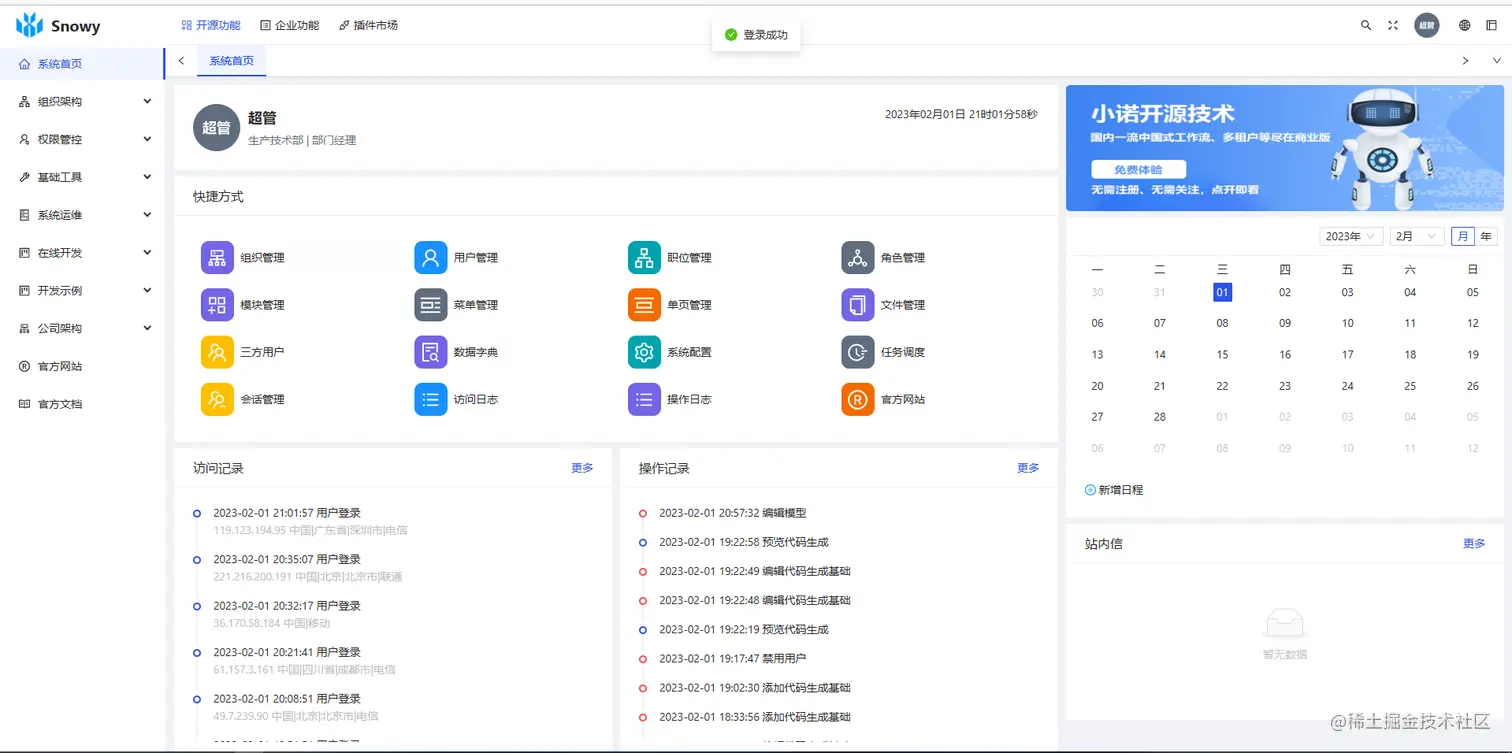Image resolution: width=1512 pixels, height=753 pixels.
Task: Select calendar date 15
Action: pyautogui.click(x=1222, y=354)
